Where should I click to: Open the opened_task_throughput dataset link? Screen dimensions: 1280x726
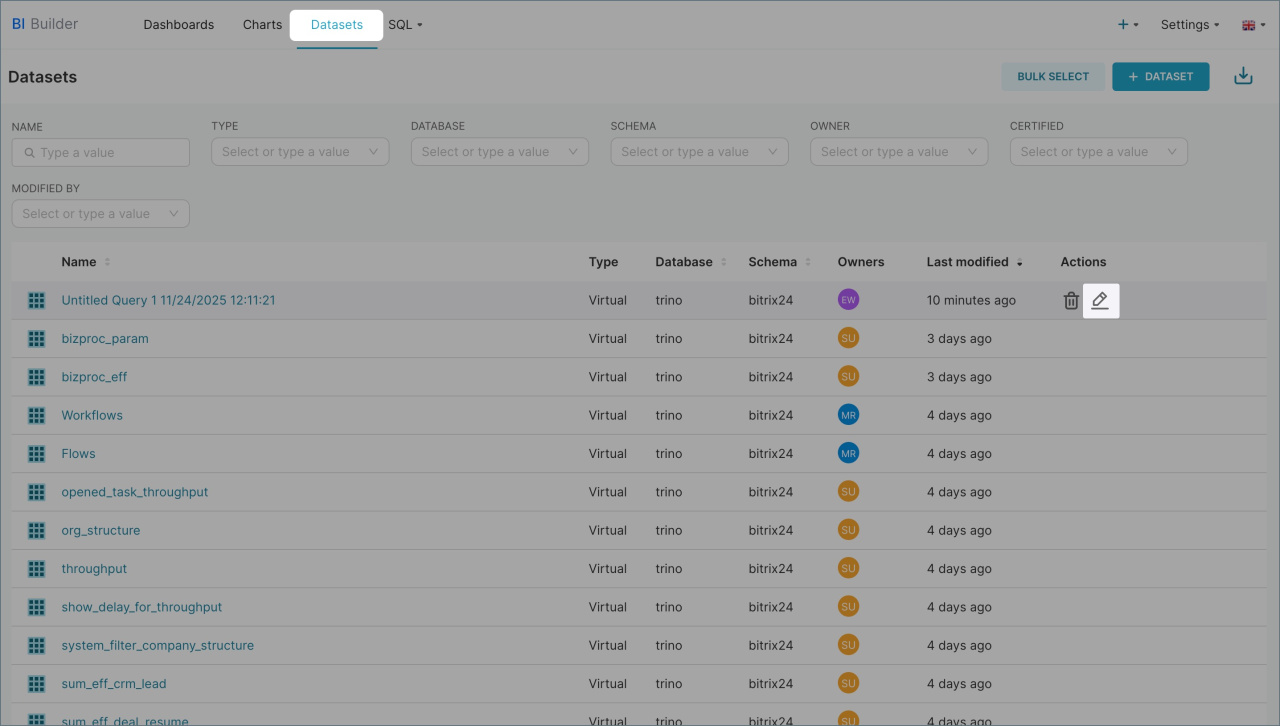(135, 492)
